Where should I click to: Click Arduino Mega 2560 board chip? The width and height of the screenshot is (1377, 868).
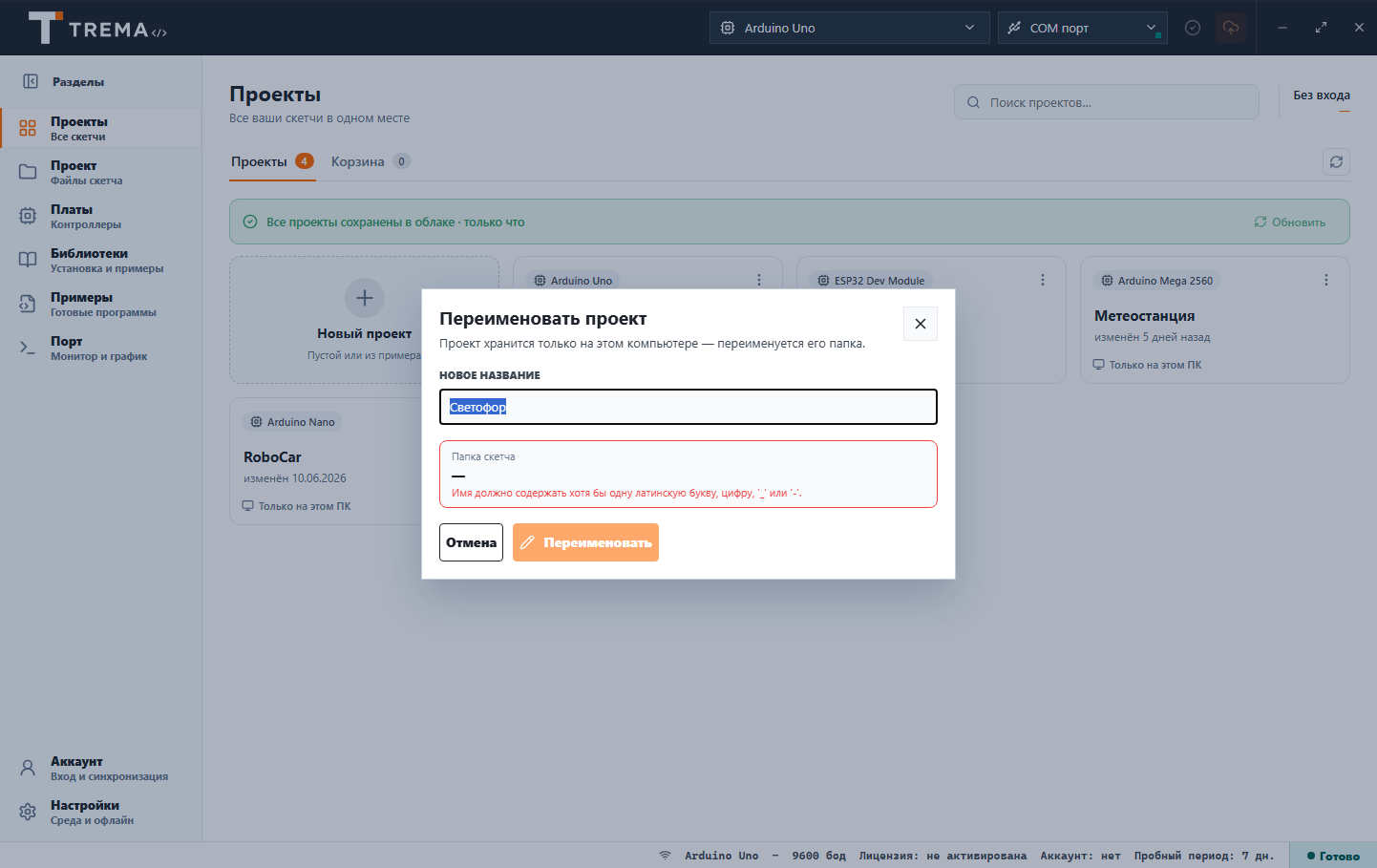point(1157,281)
